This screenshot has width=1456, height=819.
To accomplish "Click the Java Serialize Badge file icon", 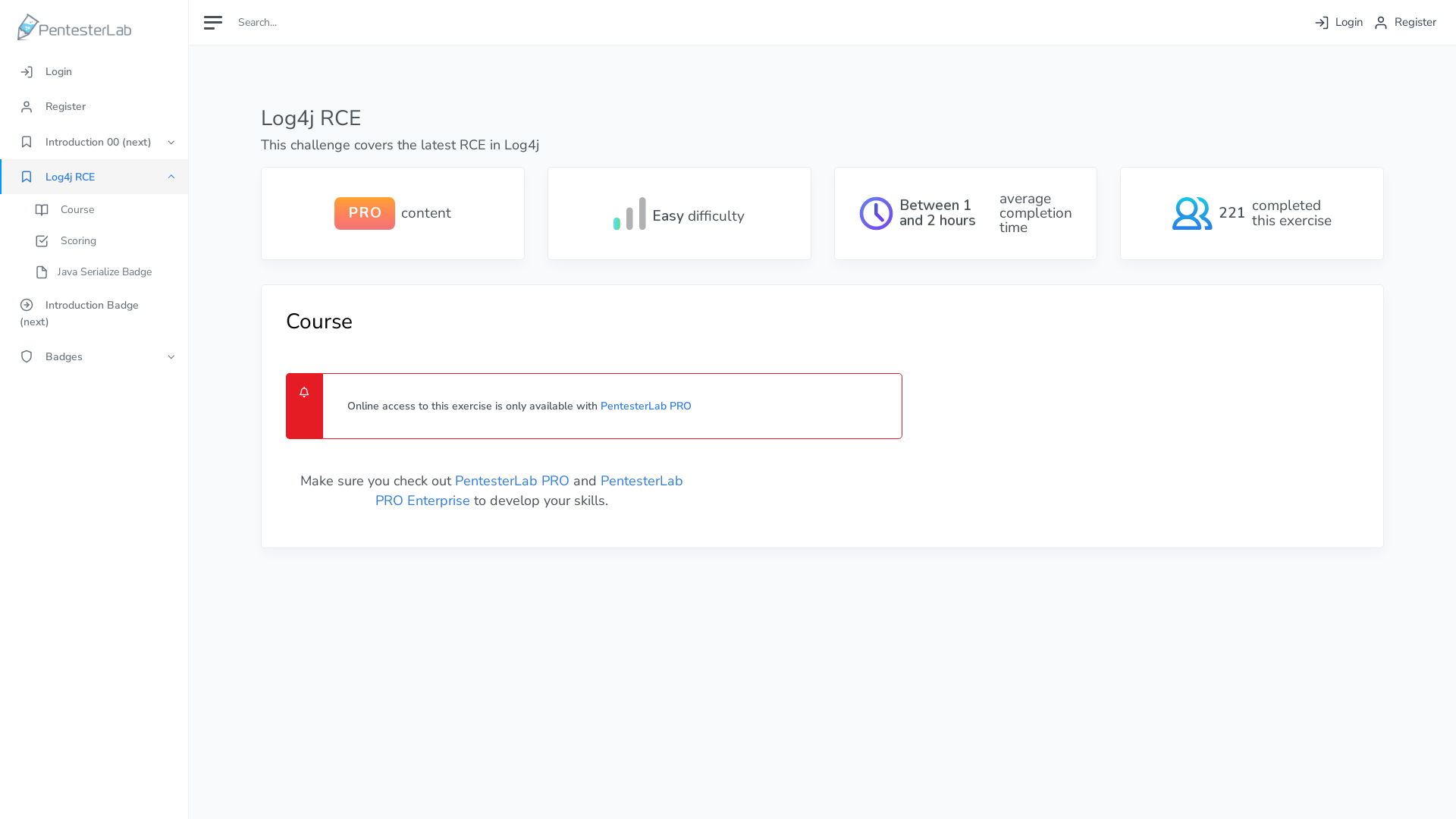I will click(x=42, y=272).
